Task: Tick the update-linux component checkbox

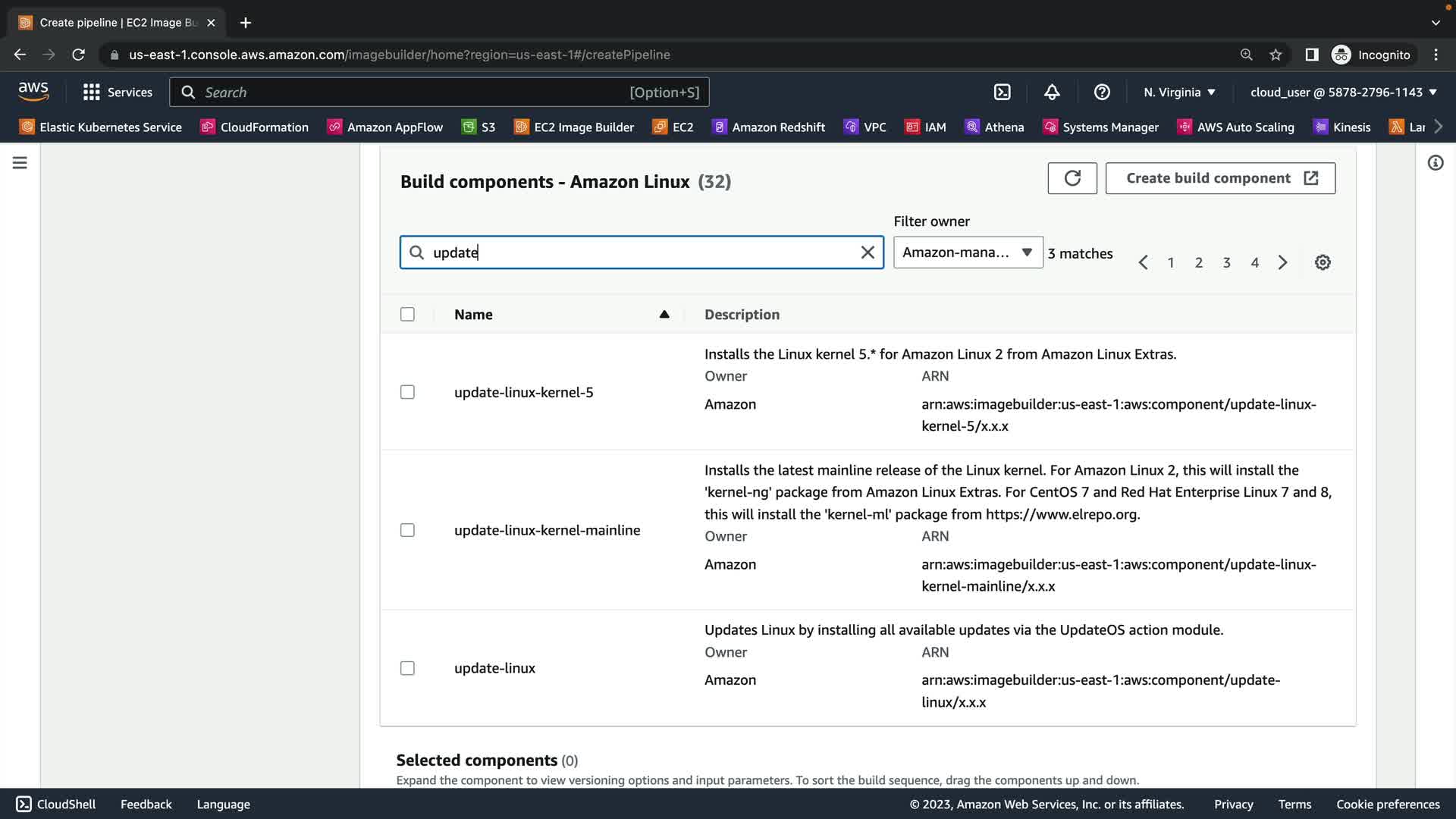Action: coord(407,668)
